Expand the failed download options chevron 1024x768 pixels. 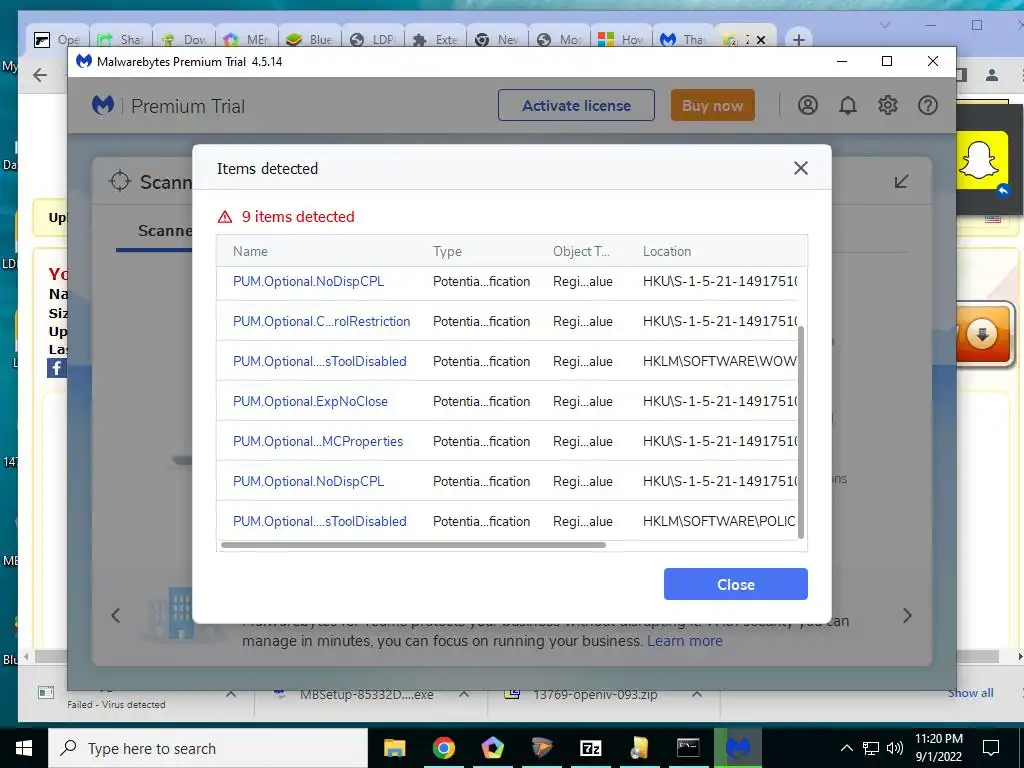click(x=231, y=694)
